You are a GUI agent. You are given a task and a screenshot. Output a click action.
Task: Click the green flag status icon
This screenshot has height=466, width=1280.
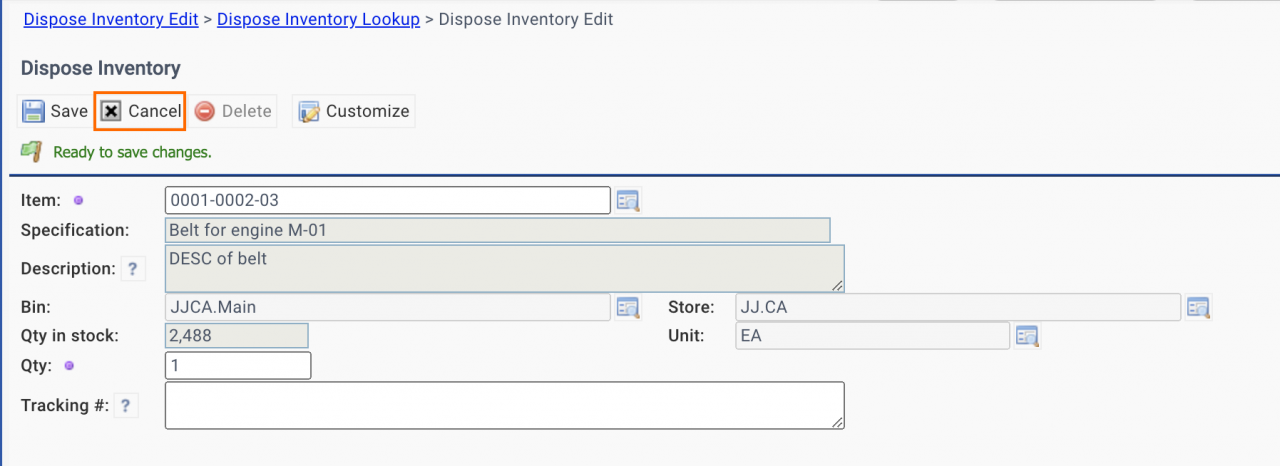[32, 152]
